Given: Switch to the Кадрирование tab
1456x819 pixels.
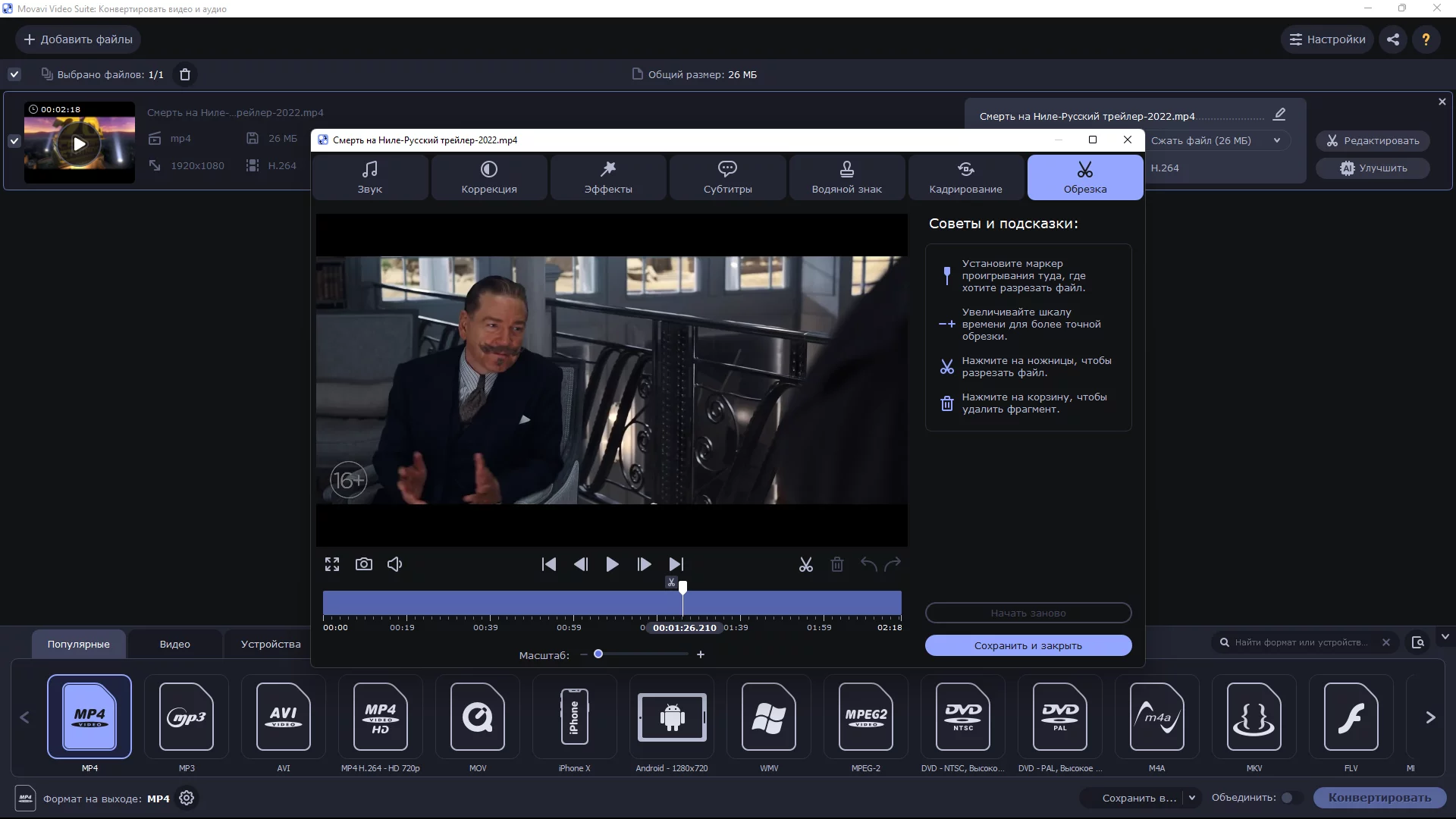Looking at the screenshot, I should pyautogui.click(x=965, y=177).
